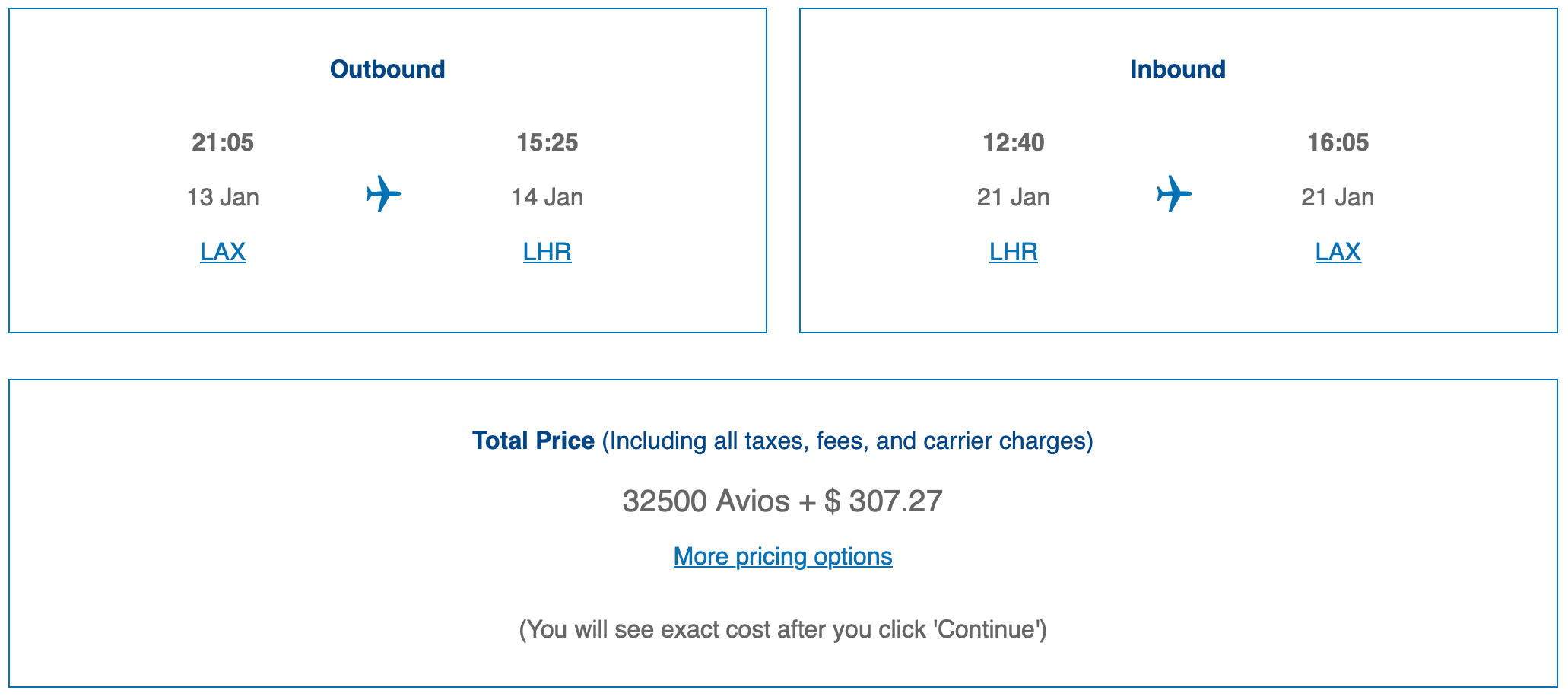Click the 13 Jan outbound date

click(223, 196)
